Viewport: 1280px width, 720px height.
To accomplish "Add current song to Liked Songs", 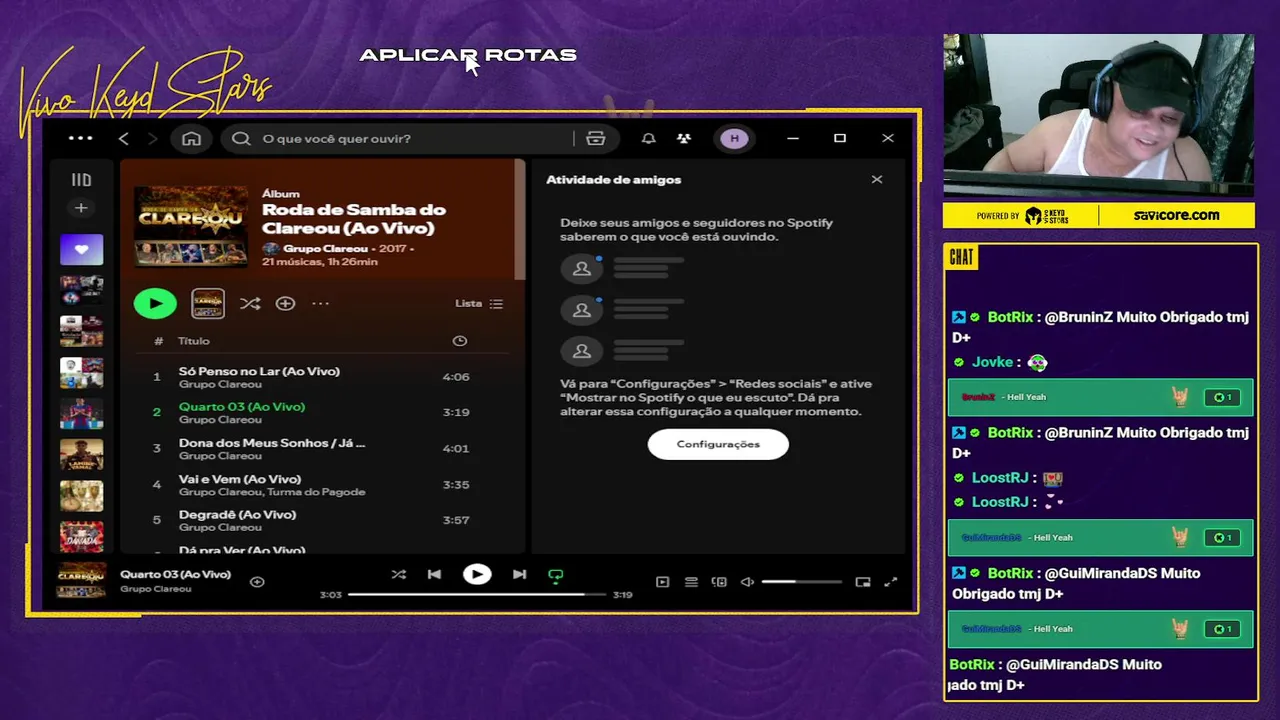I will [x=257, y=581].
